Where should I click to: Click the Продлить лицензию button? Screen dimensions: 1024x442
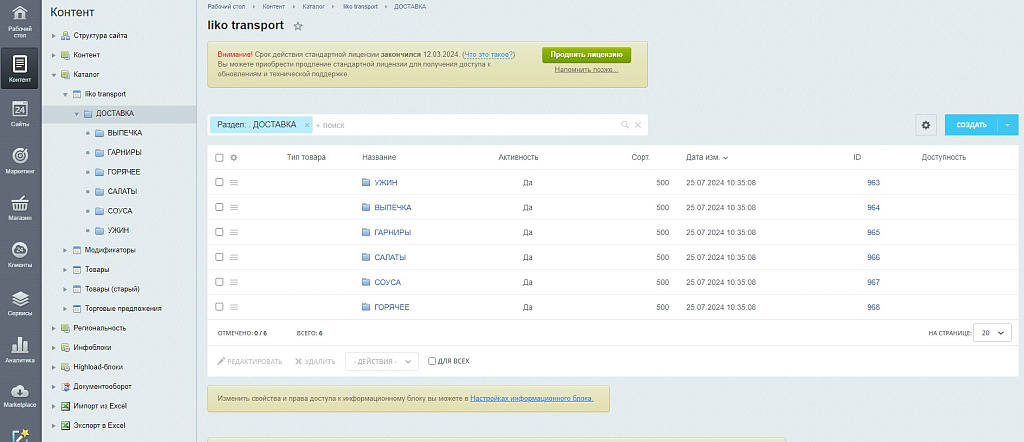coord(586,55)
